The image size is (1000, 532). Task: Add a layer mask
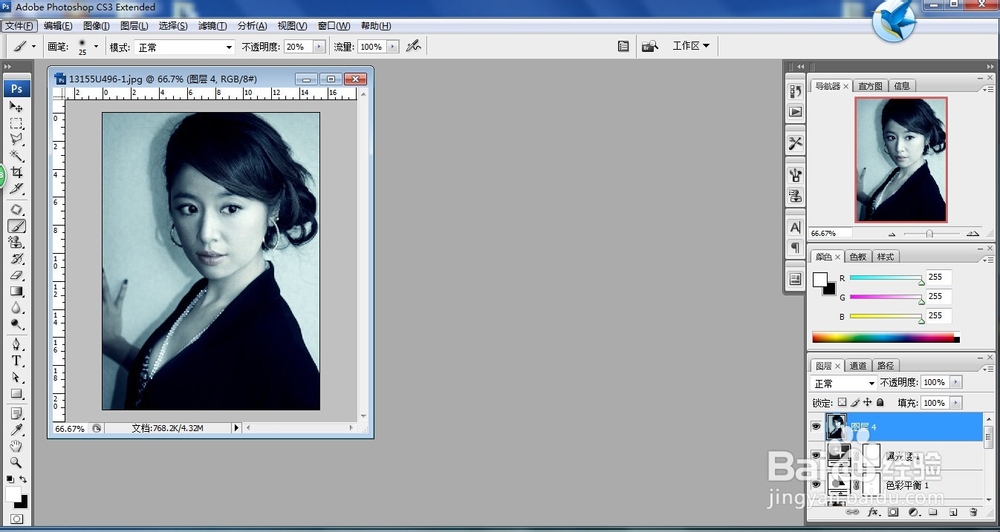coord(893,512)
